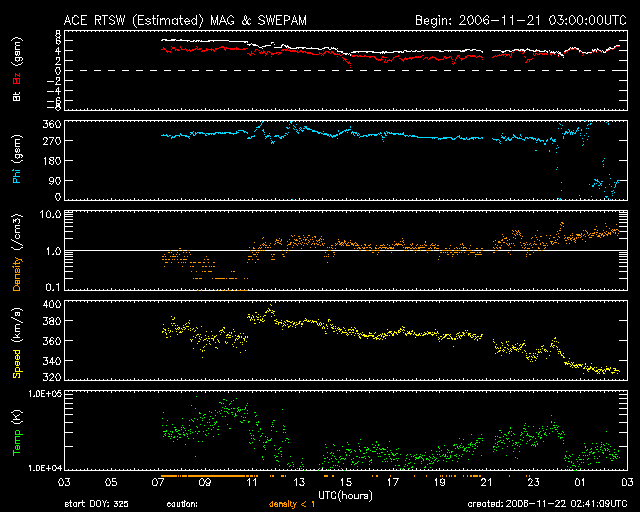Click the '380' tick on the Speed axis
Image resolution: width=640 pixels, height=512 pixels.
(52, 321)
